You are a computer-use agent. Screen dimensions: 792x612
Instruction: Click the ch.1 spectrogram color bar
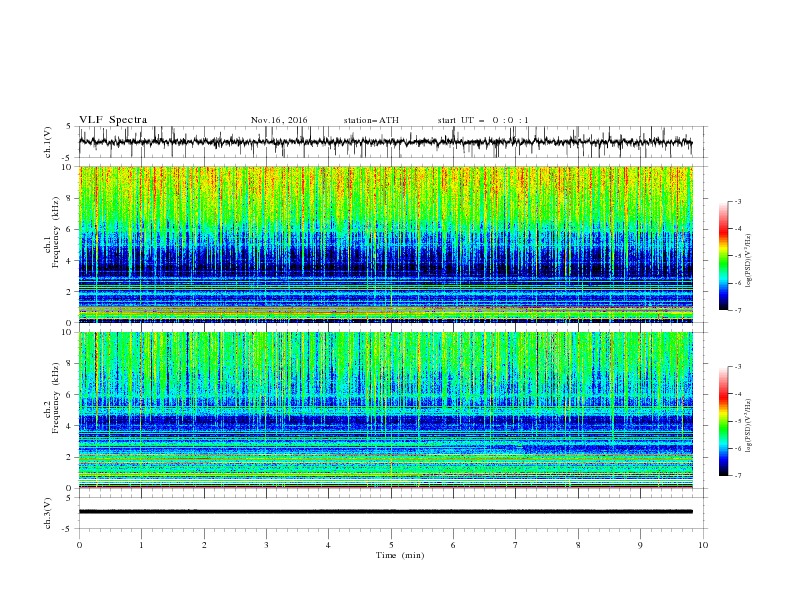[724, 256]
